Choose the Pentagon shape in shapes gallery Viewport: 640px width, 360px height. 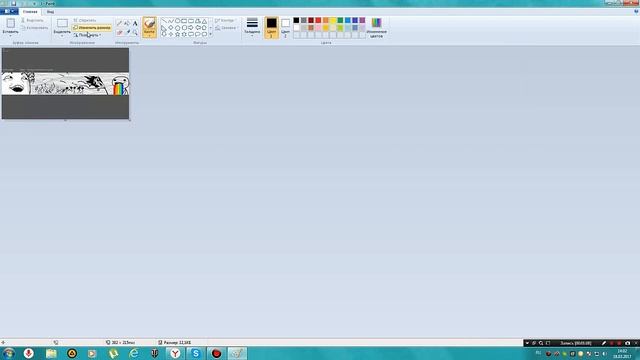pyautogui.click(x=177, y=28)
